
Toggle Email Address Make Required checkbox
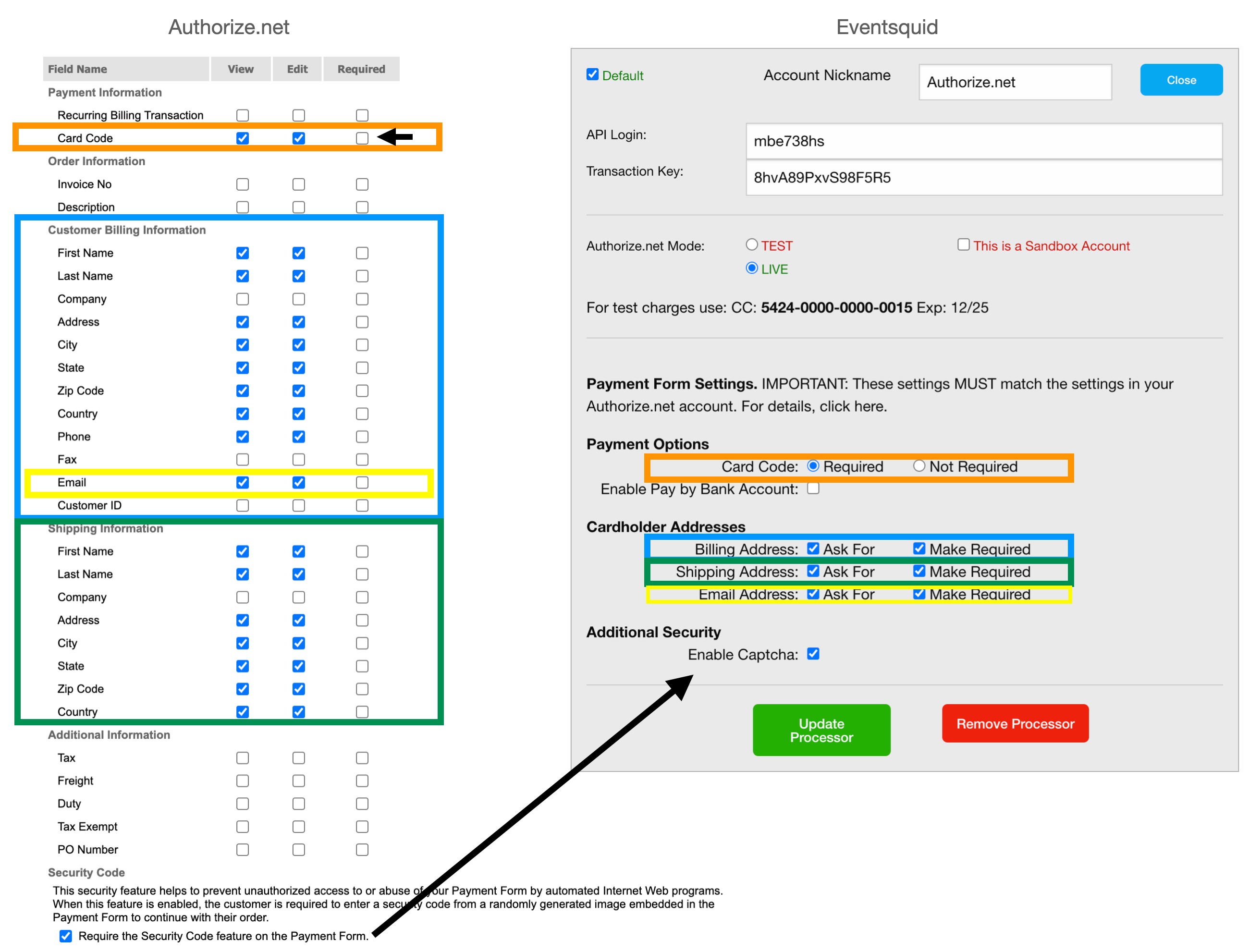[x=918, y=593]
